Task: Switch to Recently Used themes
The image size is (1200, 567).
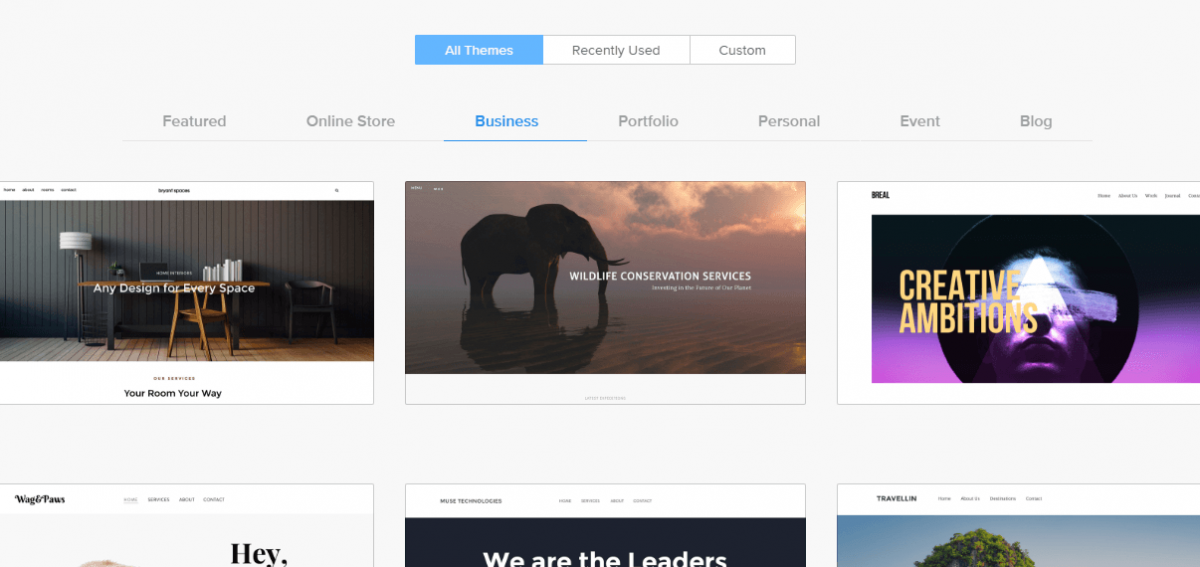Action: tap(616, 50)
